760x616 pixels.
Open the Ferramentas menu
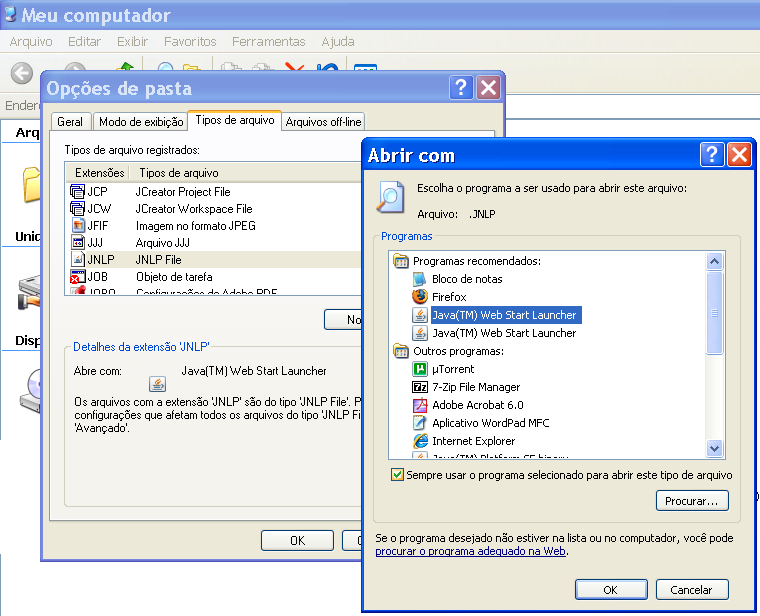269,42
